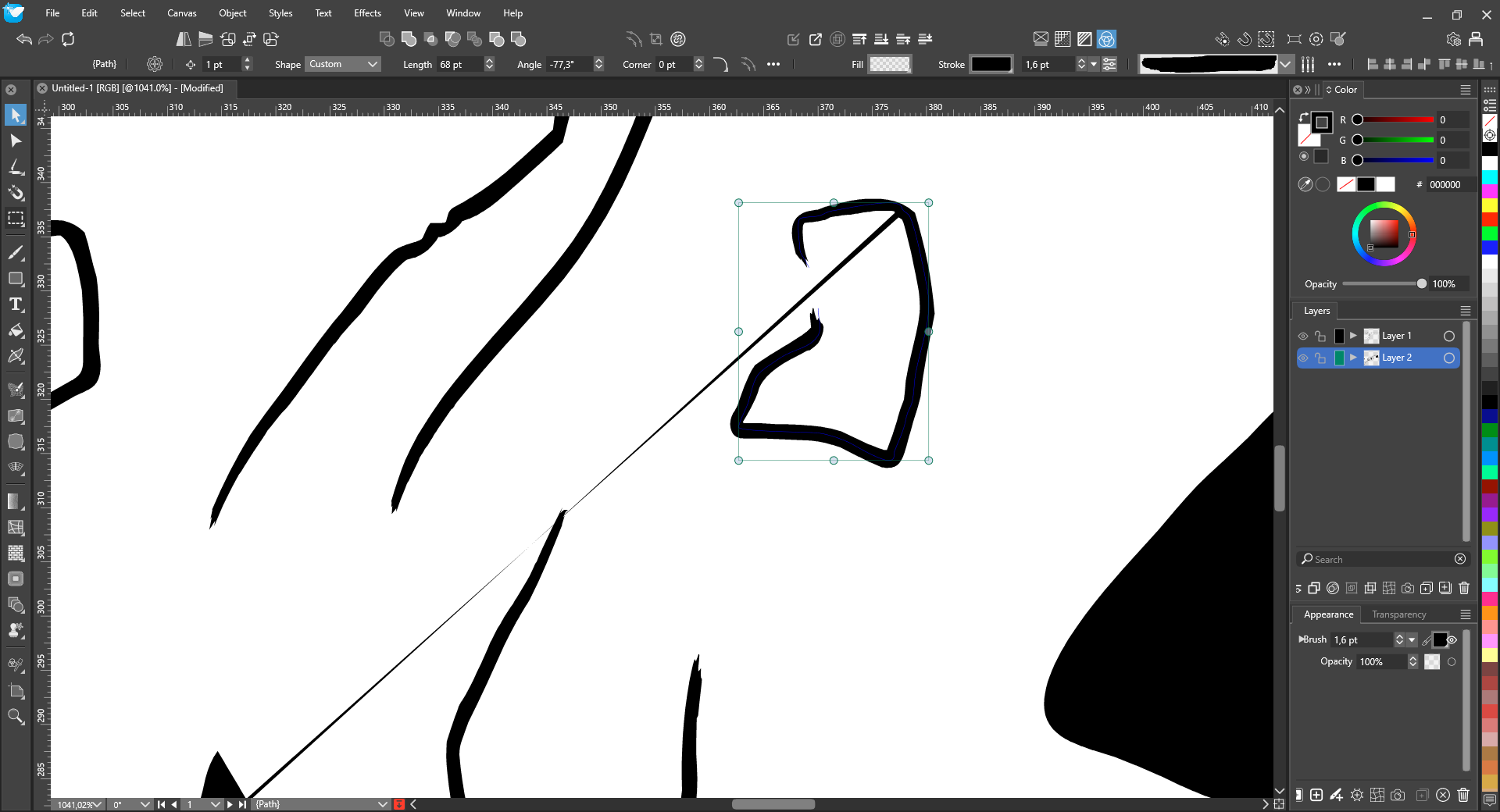The height and width of the screenshot is (812, 1500).
Task: Expand Layer 1 contents triangle
Action: (x=1353, y=336)
